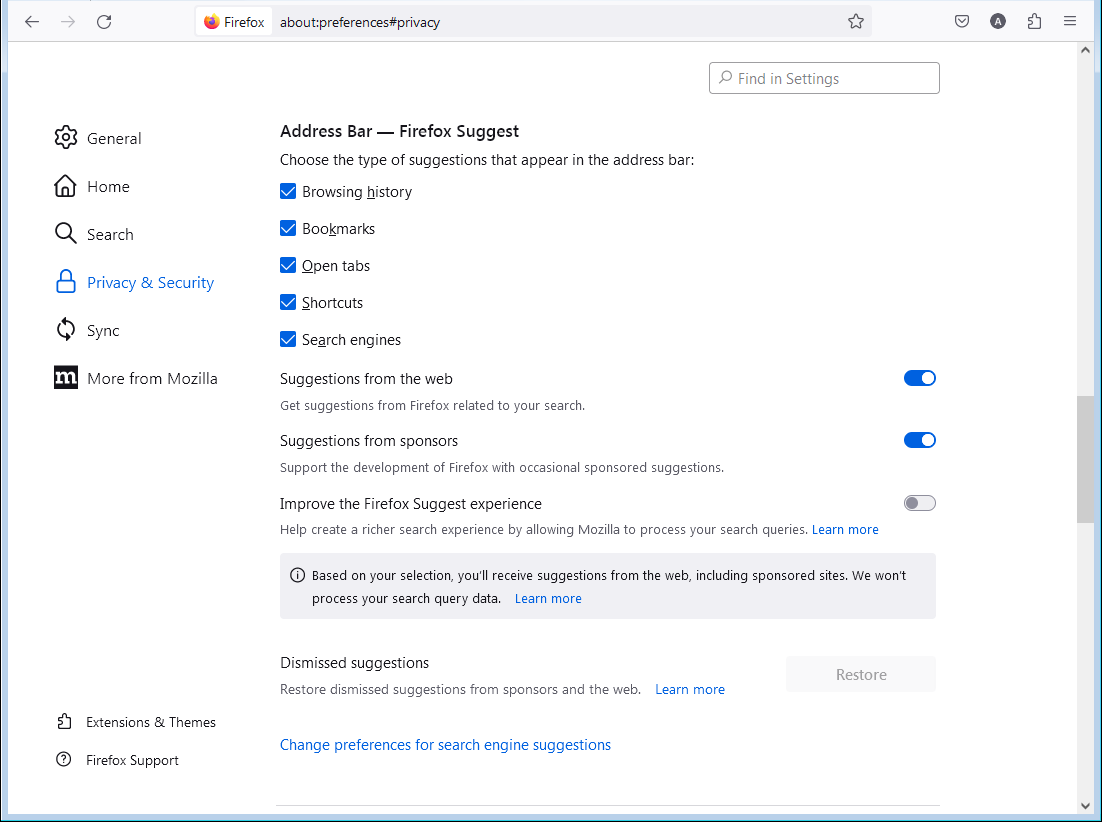1102x822 pixels.
Task: Click the 'Dismissed suggestions' label
Action: pyautogui.click(x=354, y=663)
